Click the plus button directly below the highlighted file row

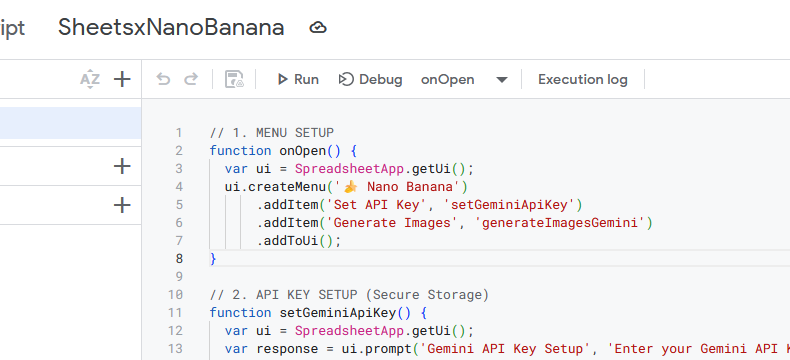pos(122,166)
